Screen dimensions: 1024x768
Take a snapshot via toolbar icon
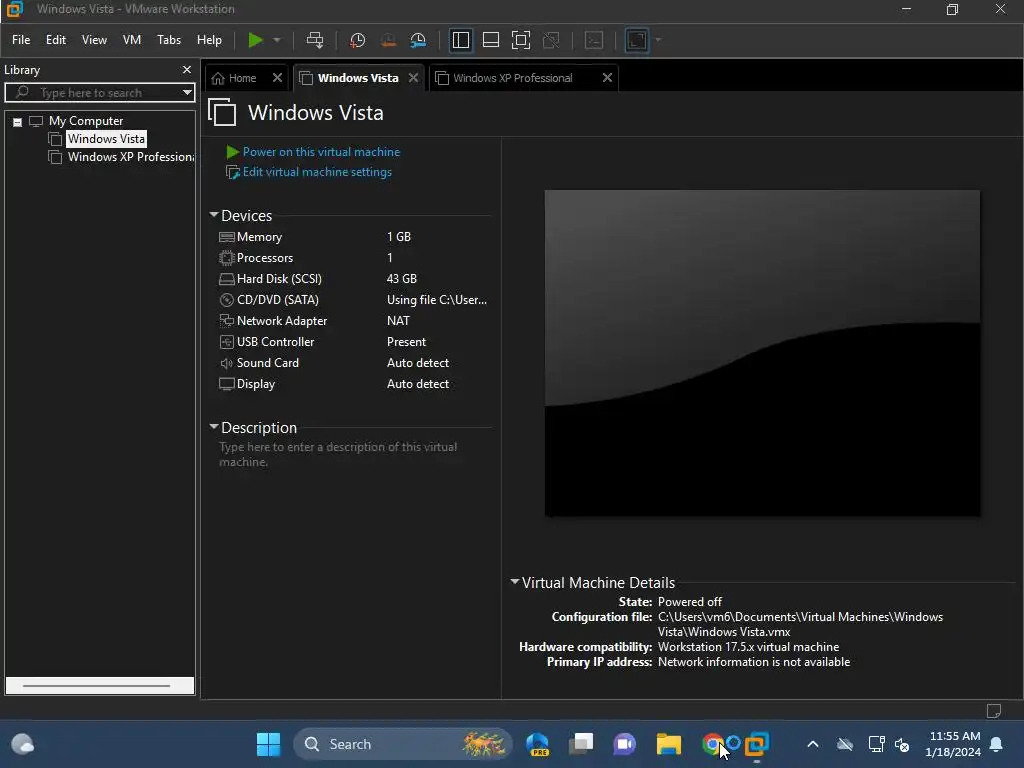click(x=357, y=40)
